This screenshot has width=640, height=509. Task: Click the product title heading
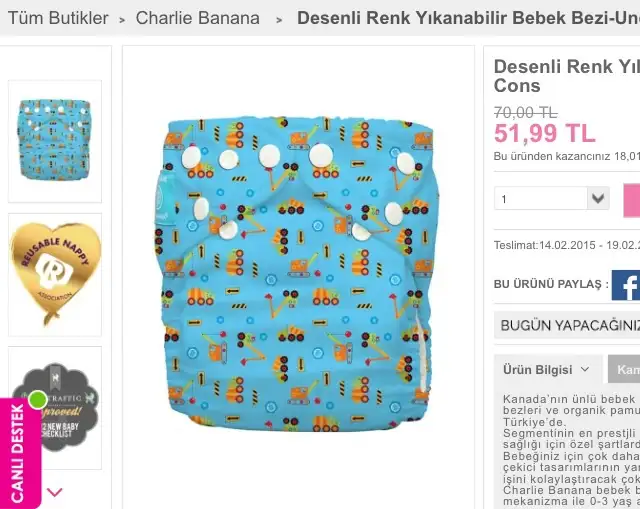click(567, 76)
